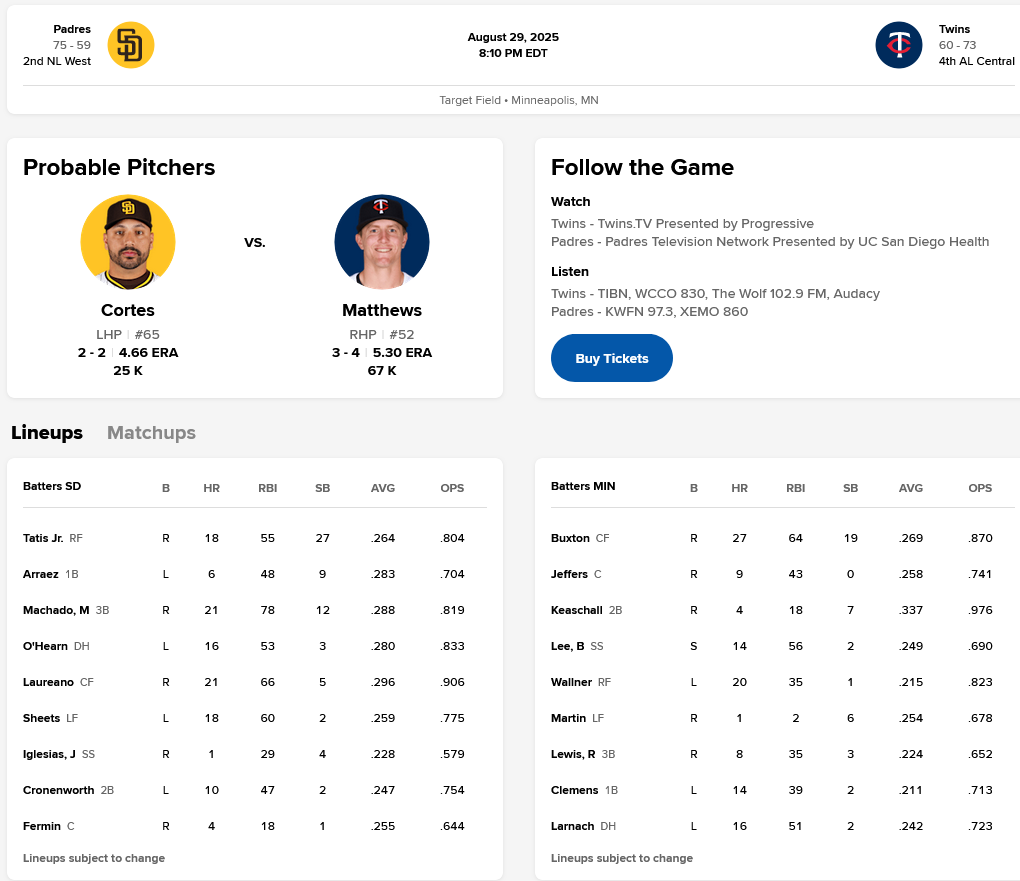Open Cortes pitcher headshot photo
The height and width of the screenshot is (881, 1020).
[128, 242]
